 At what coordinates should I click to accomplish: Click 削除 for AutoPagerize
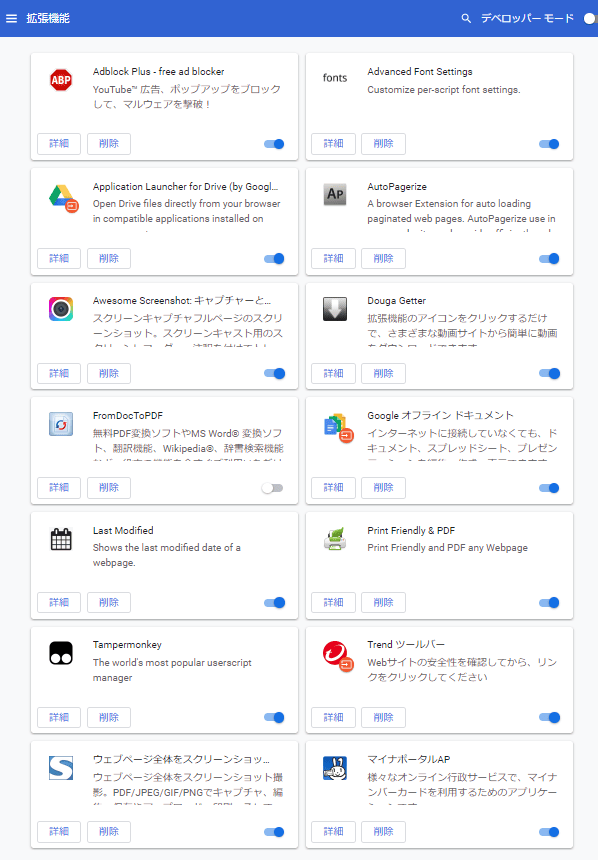pos(383,258)
